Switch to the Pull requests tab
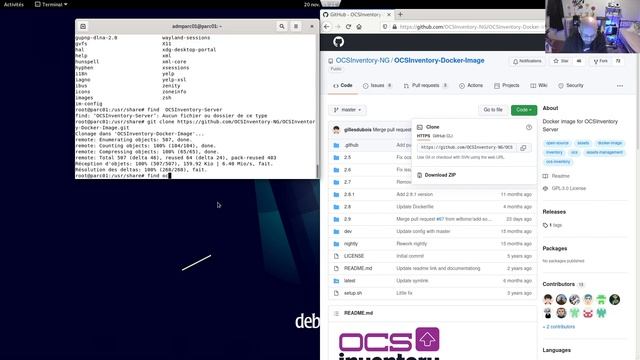Viewport: 640px width, 360px height. [425, 86]
